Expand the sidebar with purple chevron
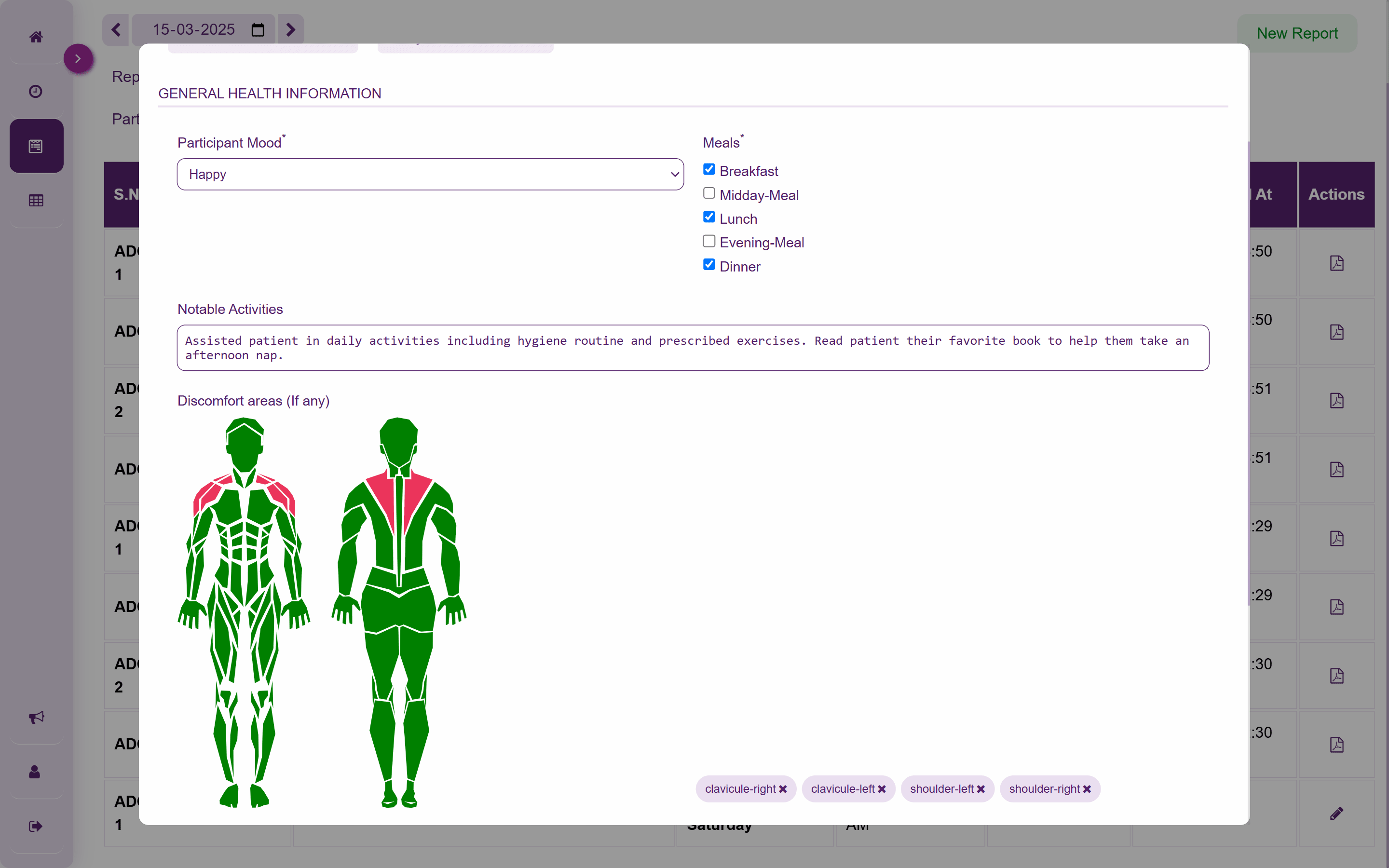The width and height of the screenshot is (1389, 868). tap(78, 58)
